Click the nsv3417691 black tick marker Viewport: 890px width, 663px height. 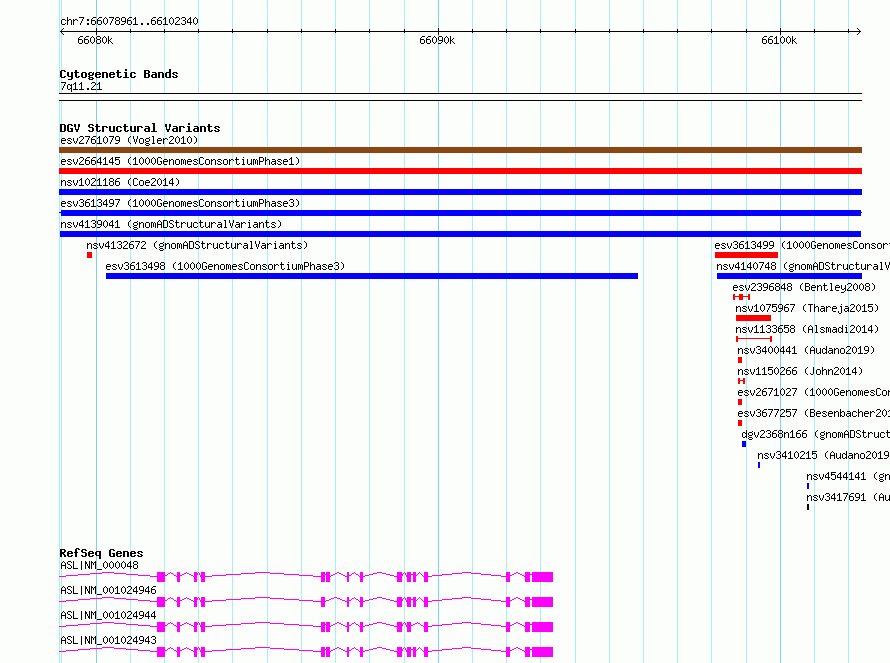[808, 507]
